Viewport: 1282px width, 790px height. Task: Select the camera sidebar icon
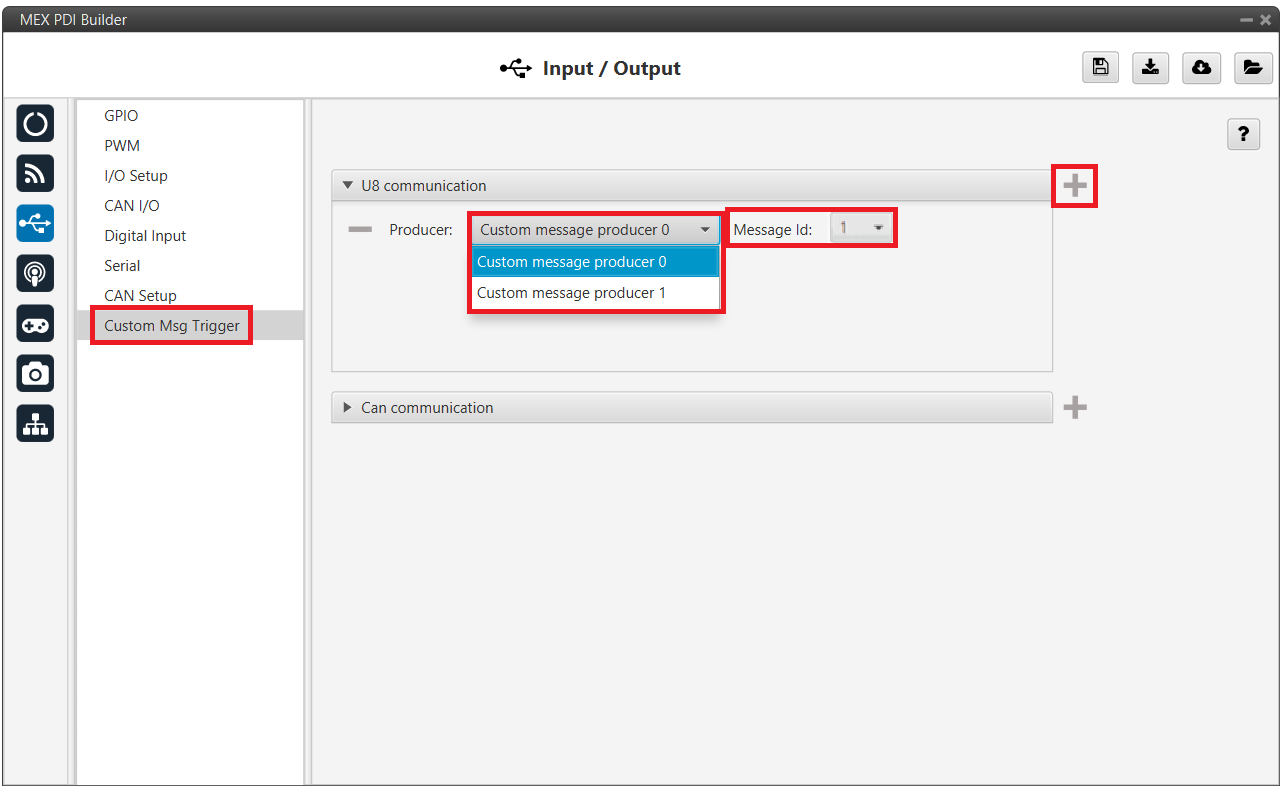coord(35,374)
